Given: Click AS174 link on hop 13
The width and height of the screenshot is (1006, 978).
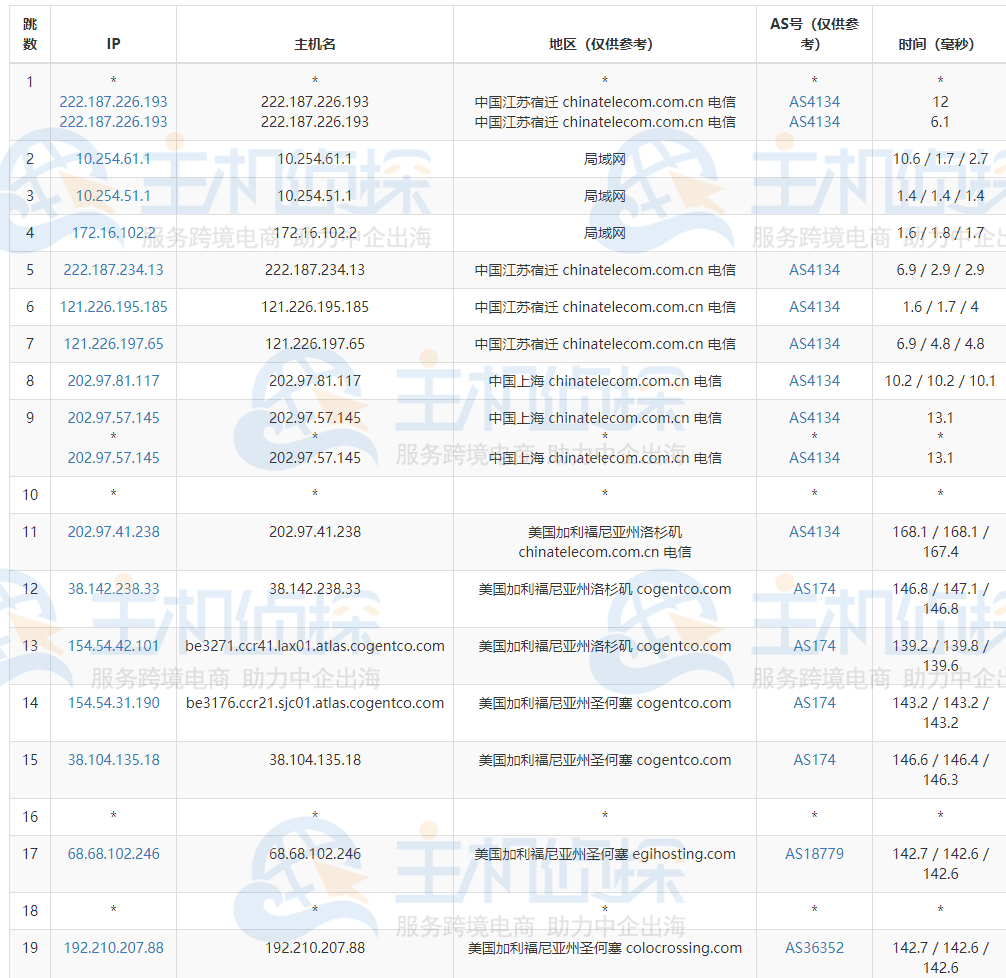Looking at the screenshot, I should (814, 646).
